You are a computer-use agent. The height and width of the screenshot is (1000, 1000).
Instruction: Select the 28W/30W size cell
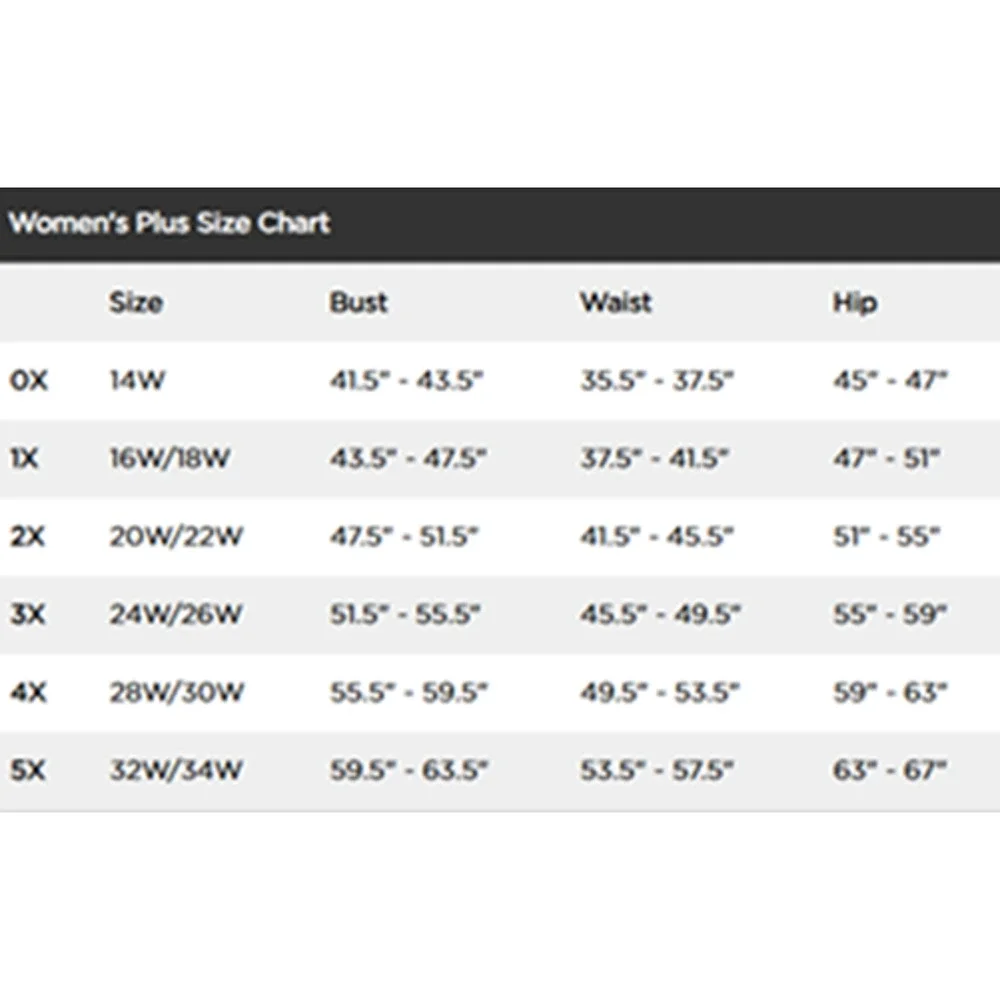[177, 692]
